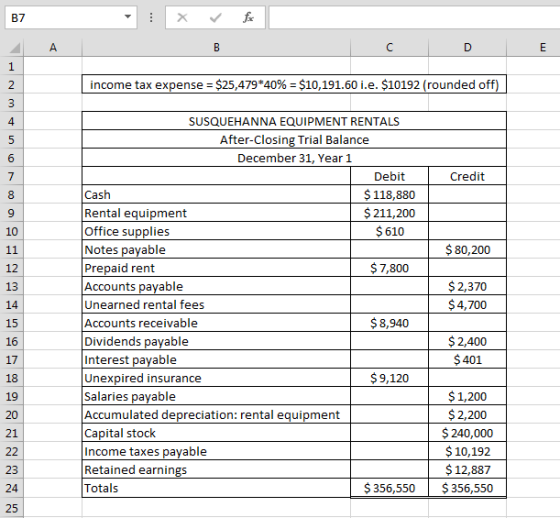
Task: Click into the formula bar input
Action: 414,17
